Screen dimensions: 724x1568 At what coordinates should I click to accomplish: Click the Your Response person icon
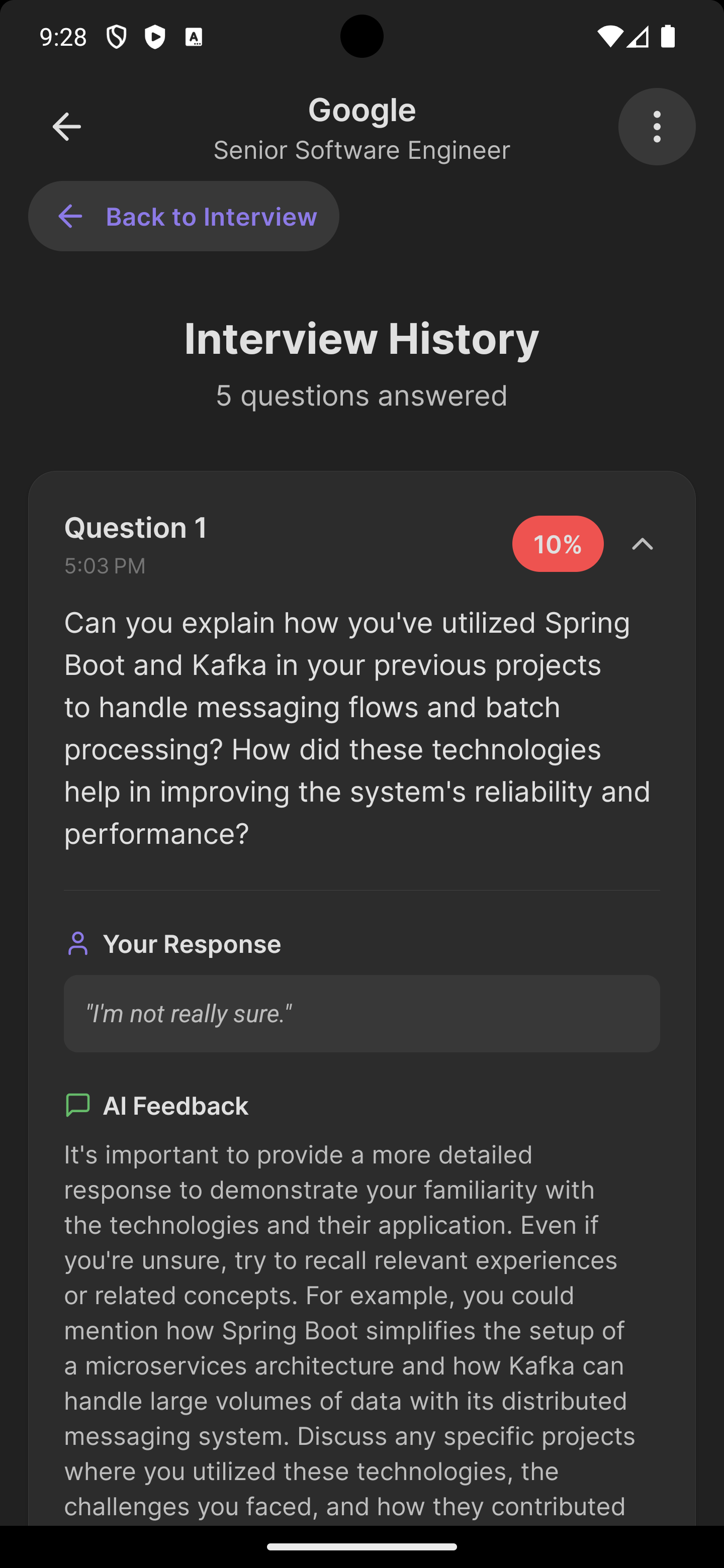pyautogui.click(x=77, y=944)
